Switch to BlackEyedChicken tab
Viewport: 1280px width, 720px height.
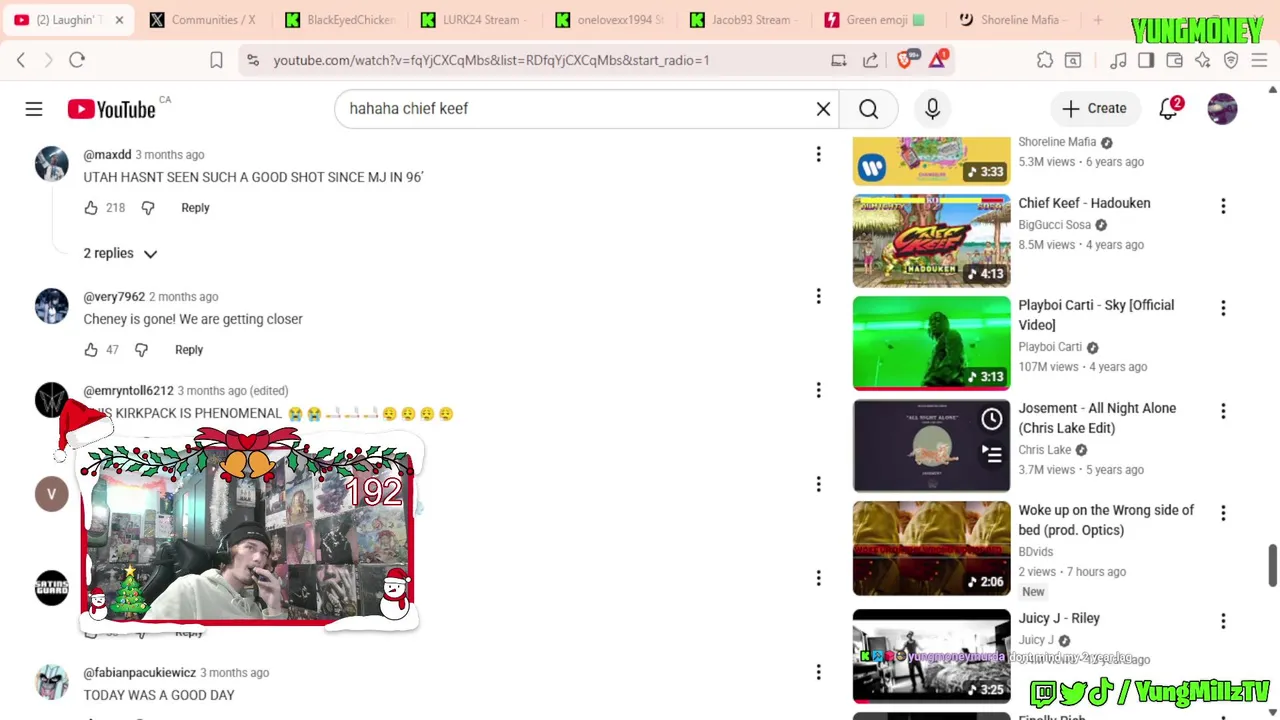click(340, 20)
